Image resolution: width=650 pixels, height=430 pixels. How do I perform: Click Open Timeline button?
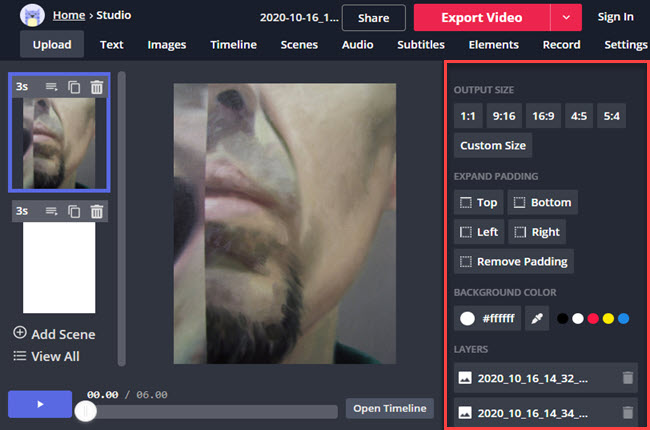[x=390, y=408]
